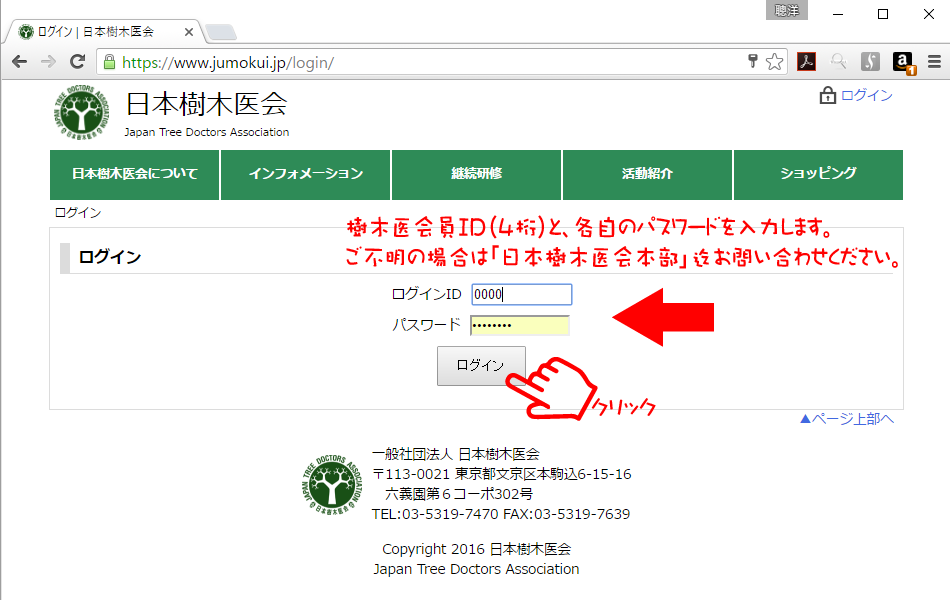Open saved password key icon
This screenshot has height=600, width=950.
point(753,61)
